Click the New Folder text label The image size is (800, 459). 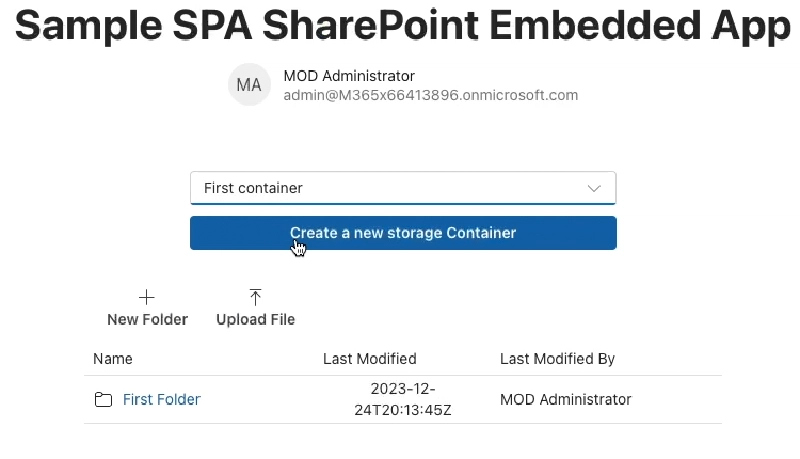[x=147, y=320]
